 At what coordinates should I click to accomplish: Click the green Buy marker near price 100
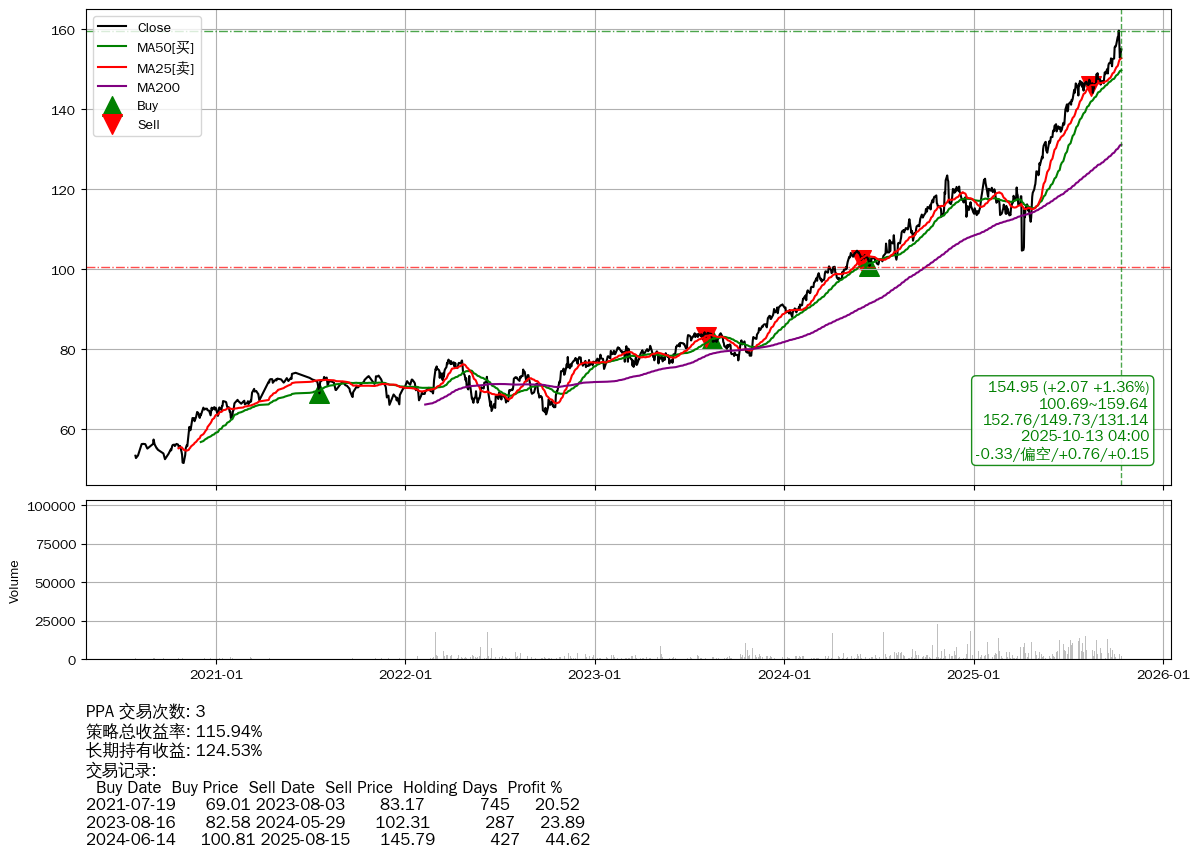pos(869,267)
